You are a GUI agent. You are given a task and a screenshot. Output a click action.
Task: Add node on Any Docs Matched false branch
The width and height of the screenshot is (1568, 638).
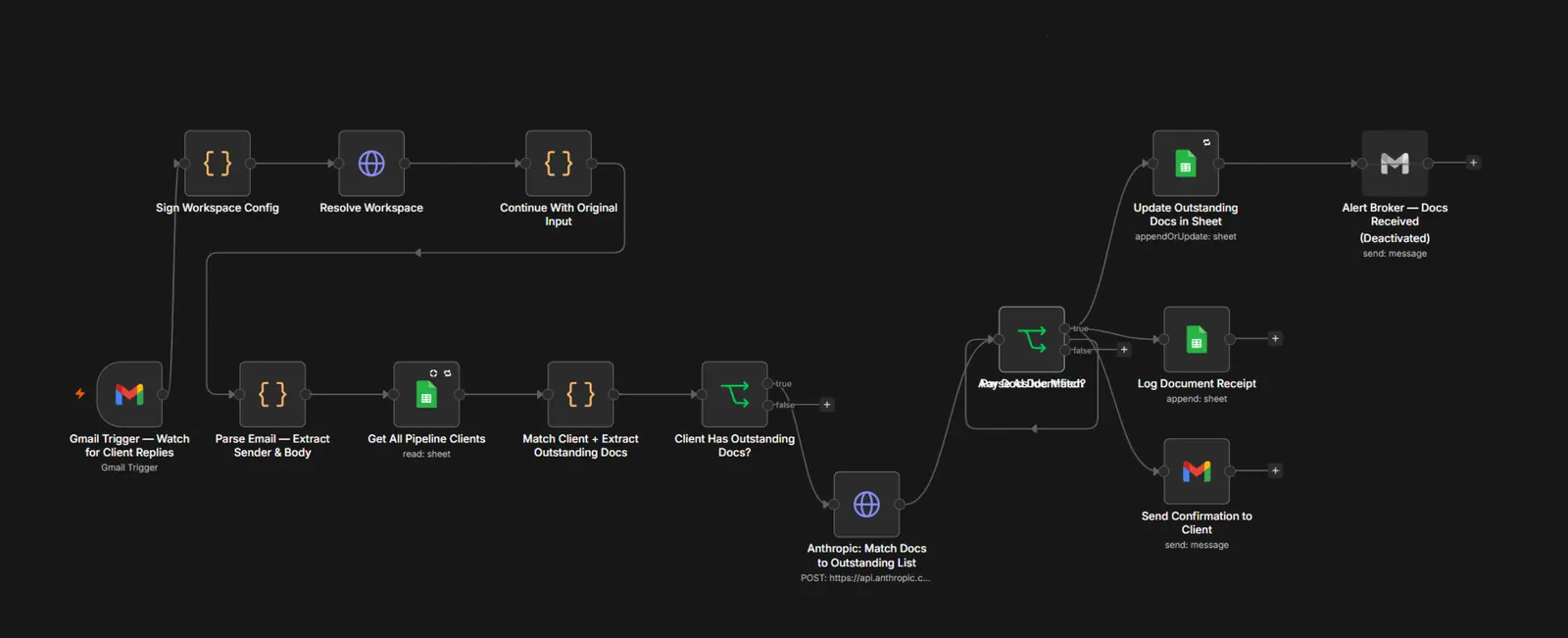click(1124, 350)
